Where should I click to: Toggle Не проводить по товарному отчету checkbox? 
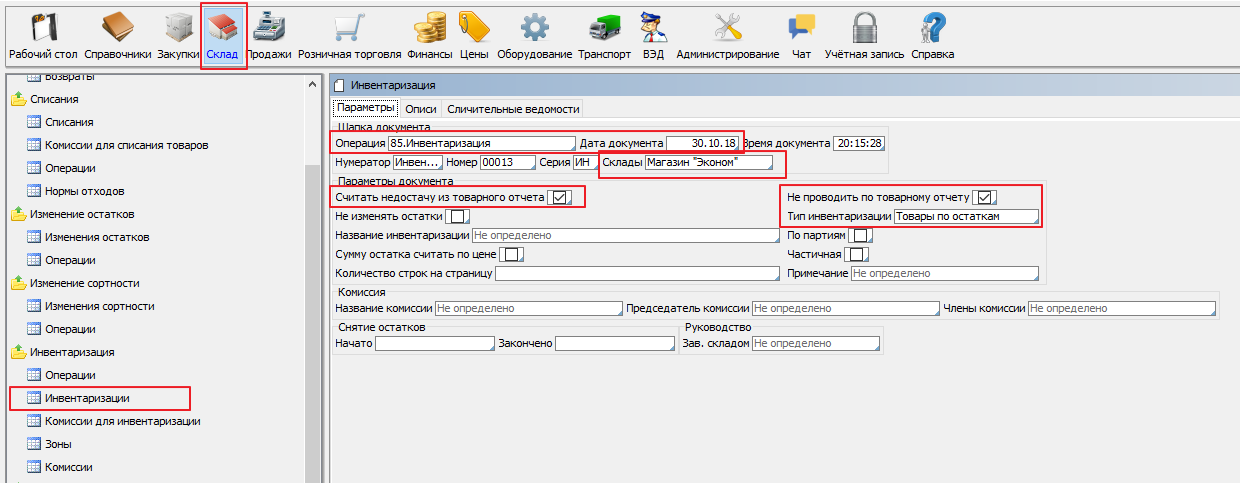[984, 197]
